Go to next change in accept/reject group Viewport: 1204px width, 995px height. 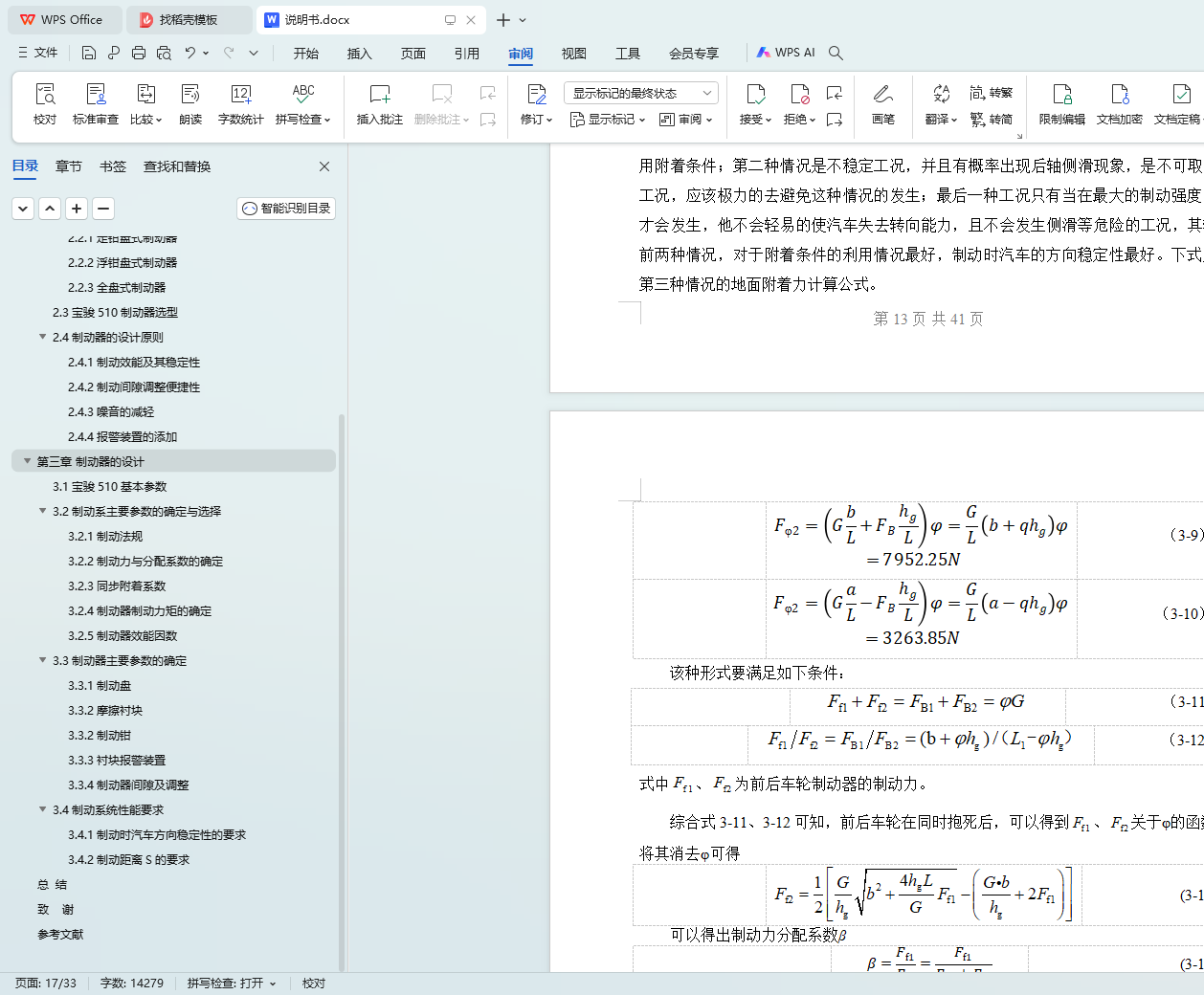pyautogui.click(x=835, y=119)
